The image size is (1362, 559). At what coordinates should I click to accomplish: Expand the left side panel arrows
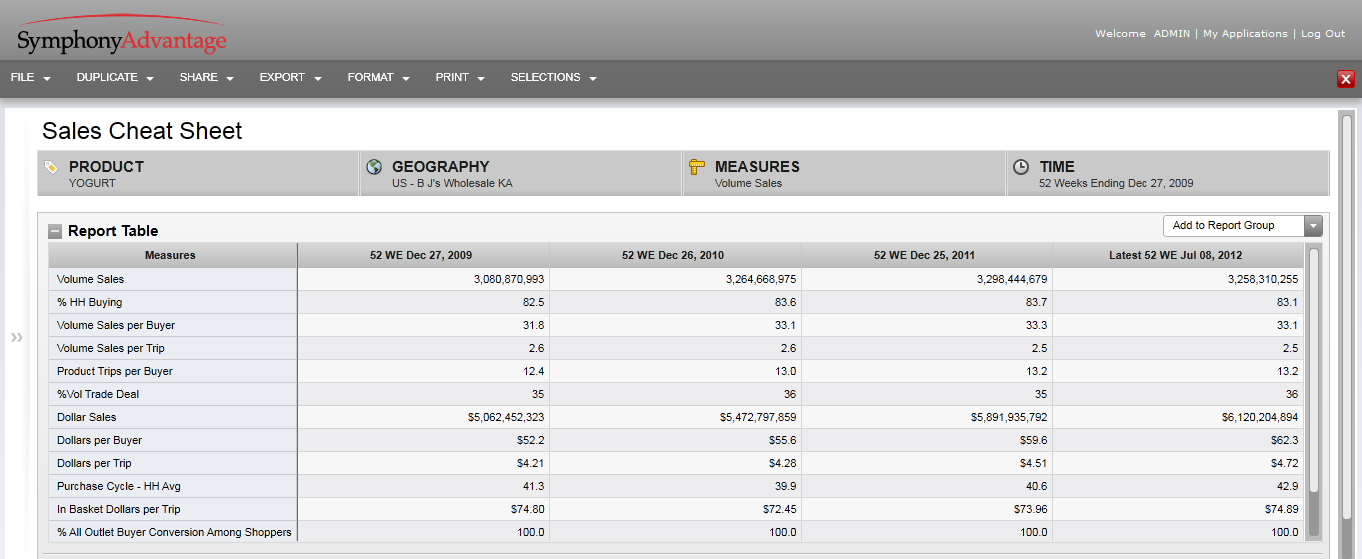(16, 338)
